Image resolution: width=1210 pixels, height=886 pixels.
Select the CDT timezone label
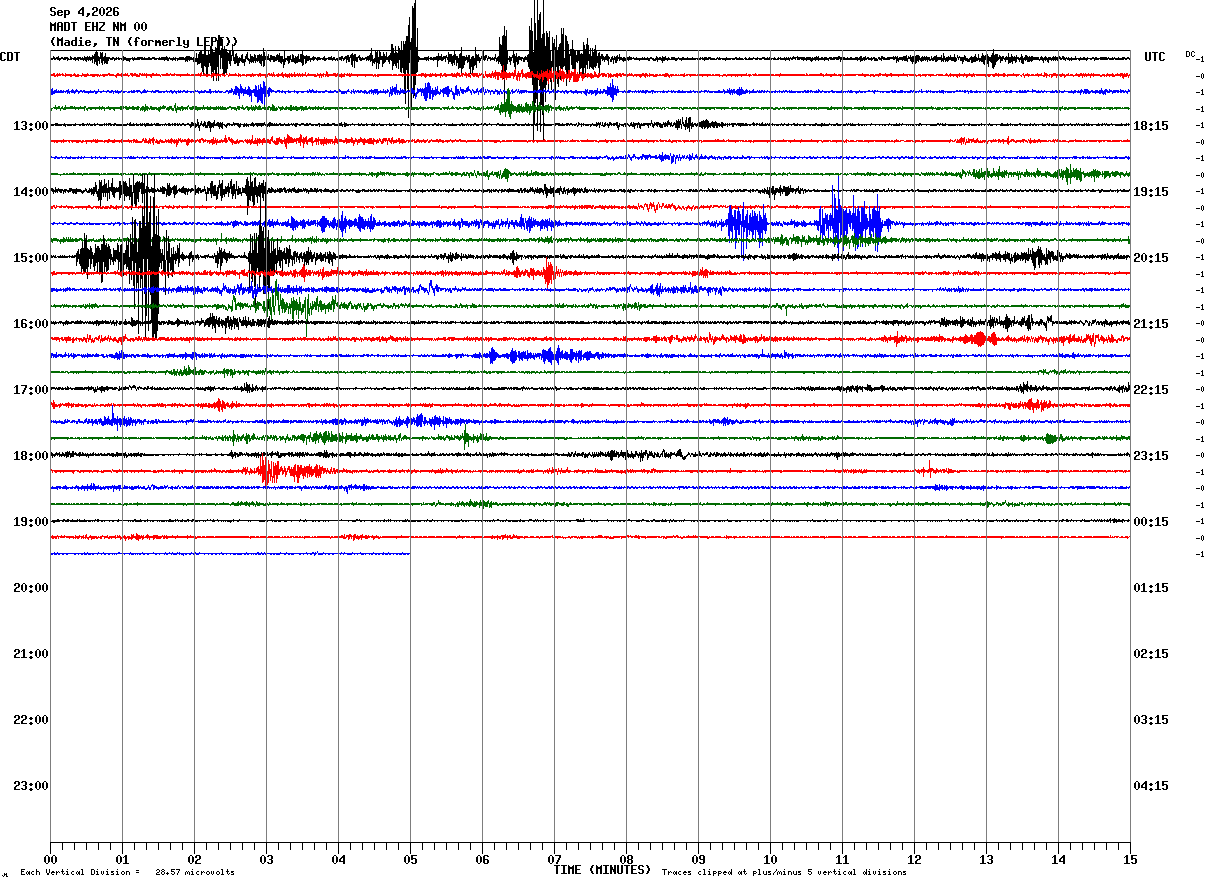(x=10, y=57)
